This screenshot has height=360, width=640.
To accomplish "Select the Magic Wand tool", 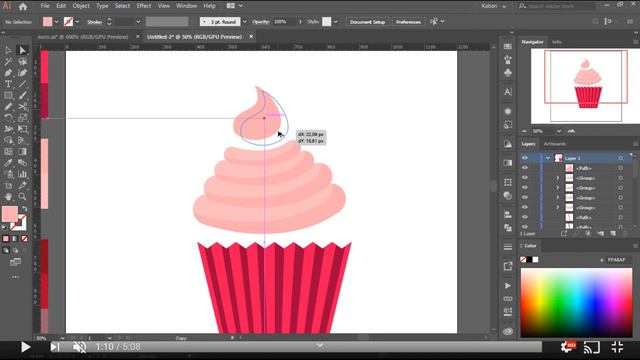I will [8, 62].
